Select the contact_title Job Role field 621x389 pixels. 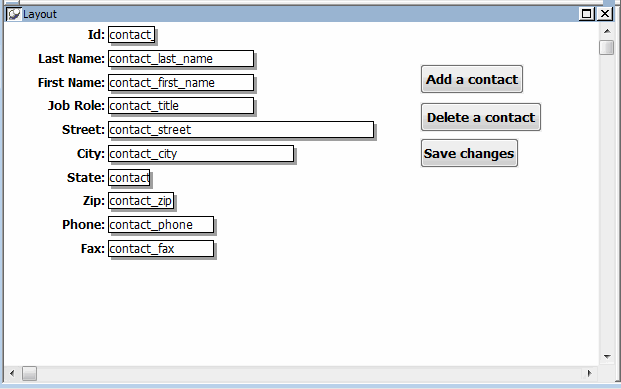(x=181, y=106)
